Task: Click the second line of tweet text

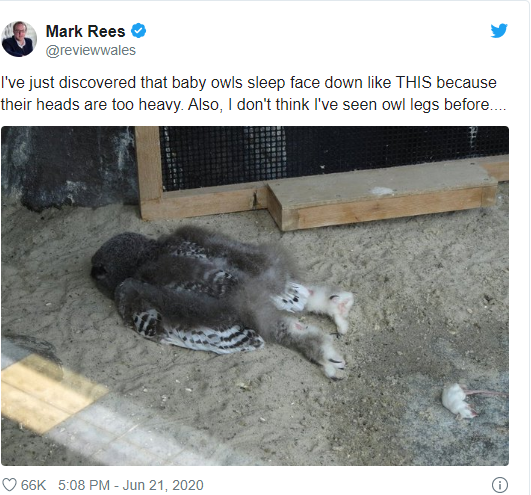Action: pos(253,104)
